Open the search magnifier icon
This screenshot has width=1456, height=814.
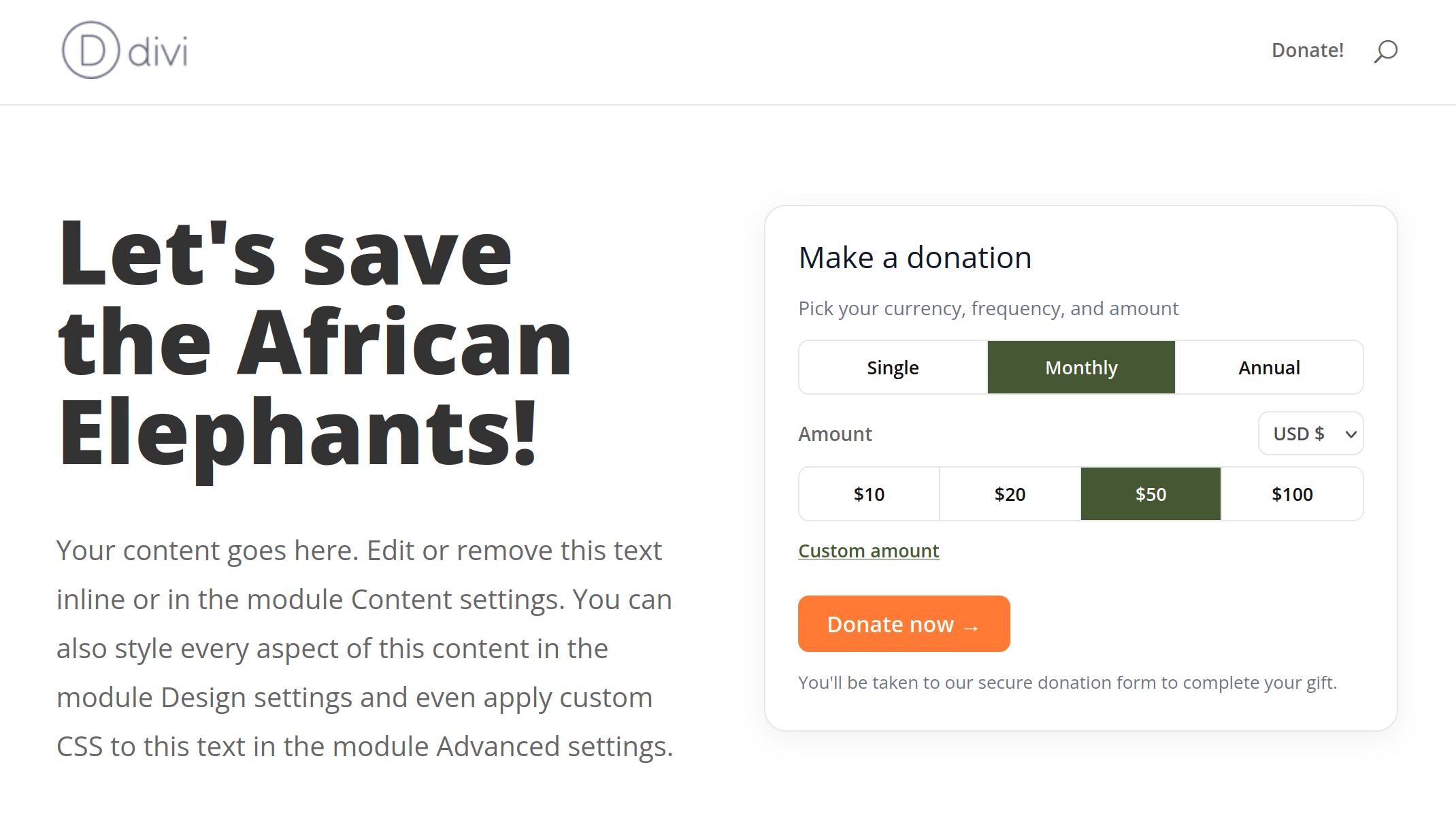click(1385, 51)
